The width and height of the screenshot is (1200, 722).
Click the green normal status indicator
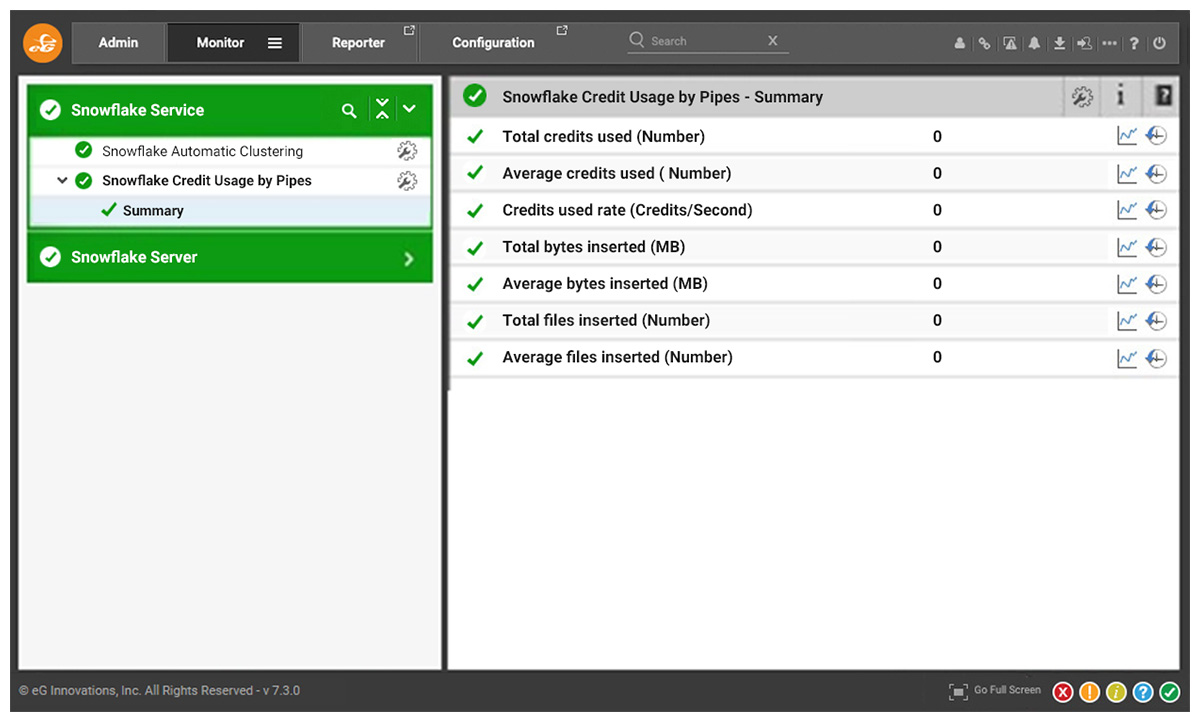pyautogui.click(x=1170, y=692)
